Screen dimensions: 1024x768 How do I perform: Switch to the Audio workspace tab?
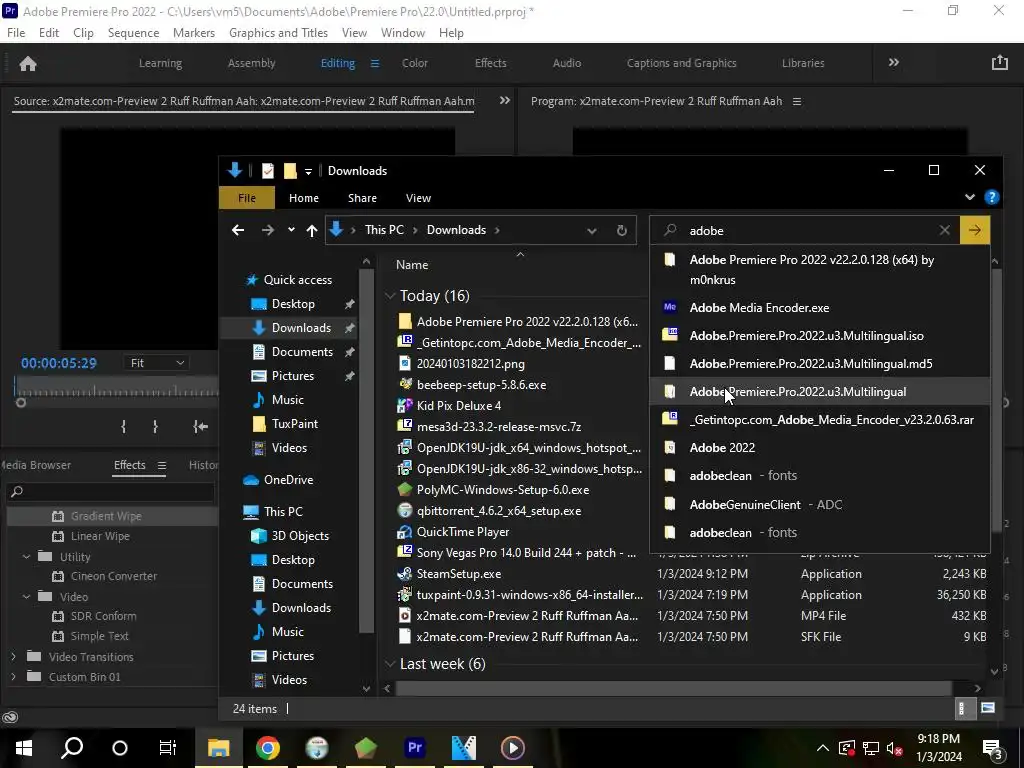(x=567, y=63)
